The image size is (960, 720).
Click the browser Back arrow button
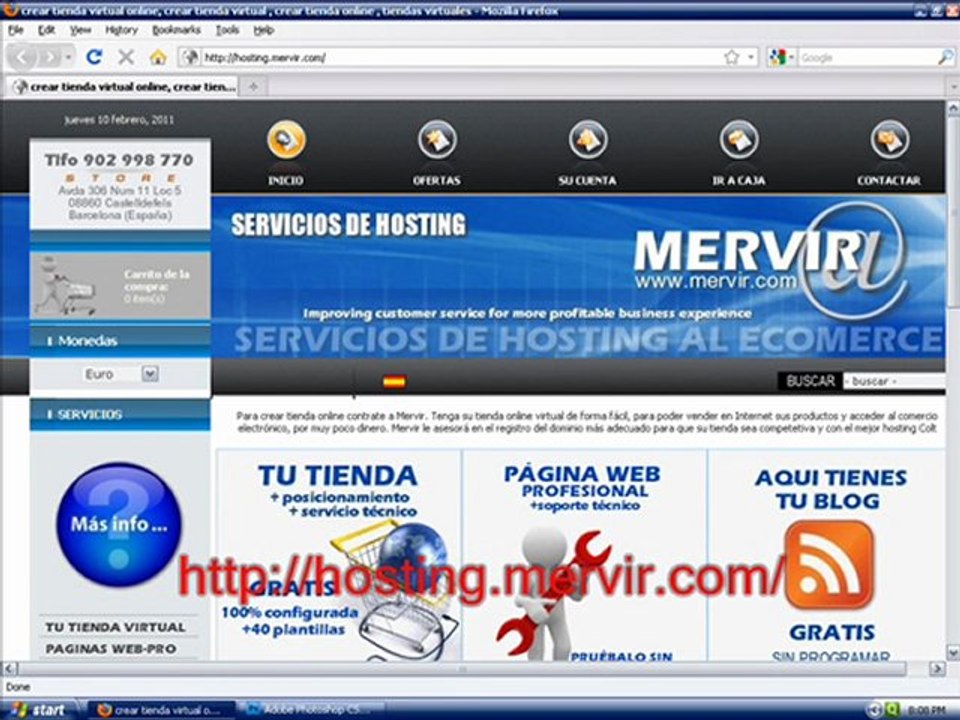22,58
